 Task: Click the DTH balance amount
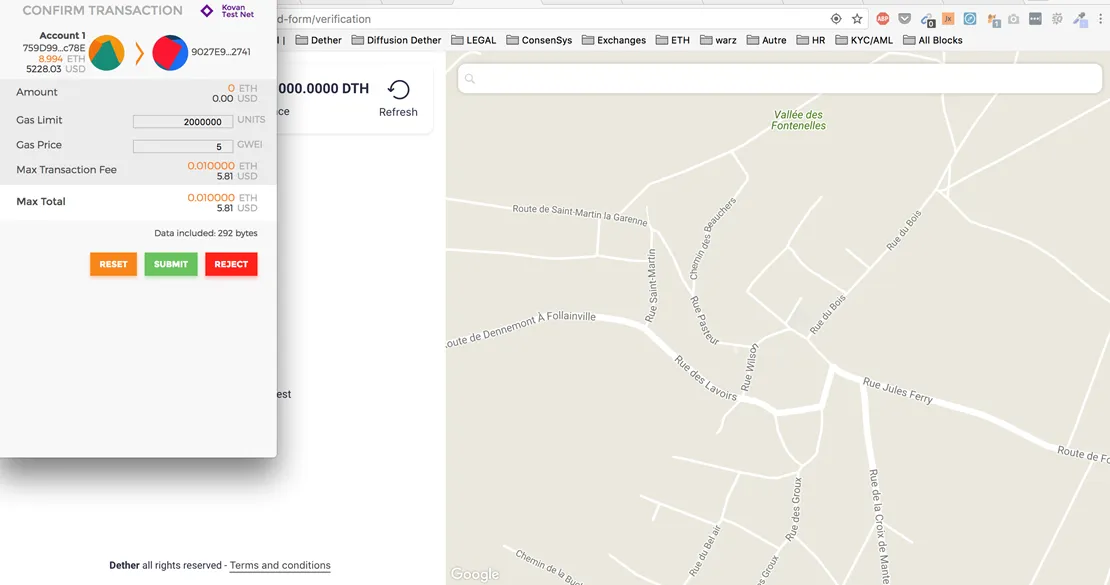tap(324, 89)
